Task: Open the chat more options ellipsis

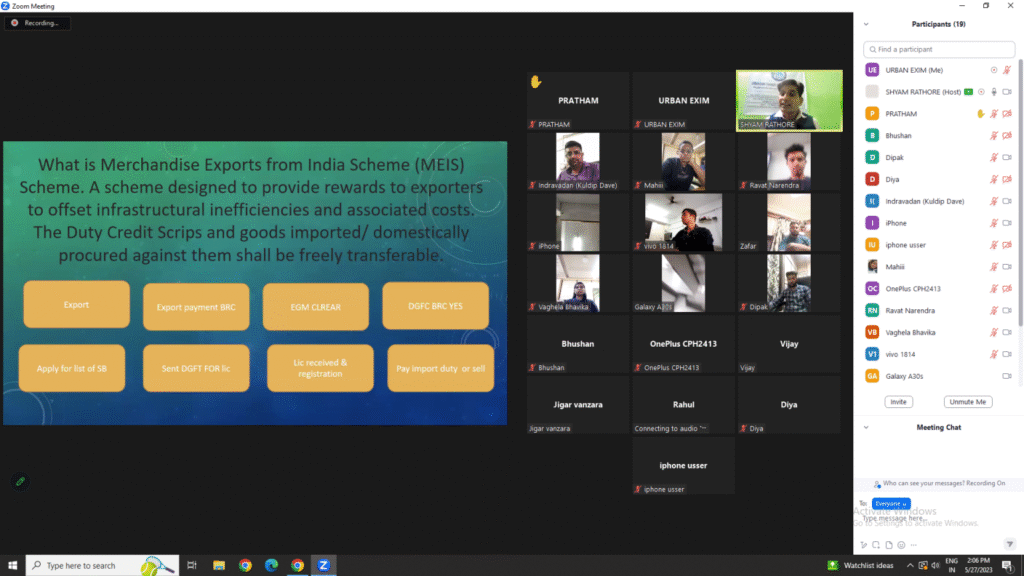Action: (x=913, y=545)
